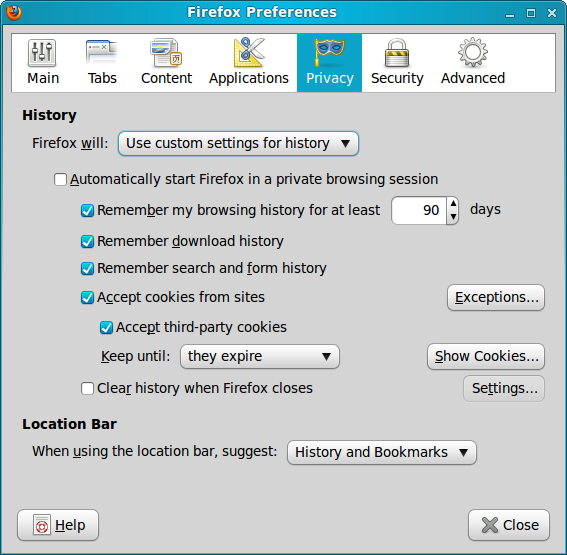Open the Firefox will history dropdown

point(238,144)
